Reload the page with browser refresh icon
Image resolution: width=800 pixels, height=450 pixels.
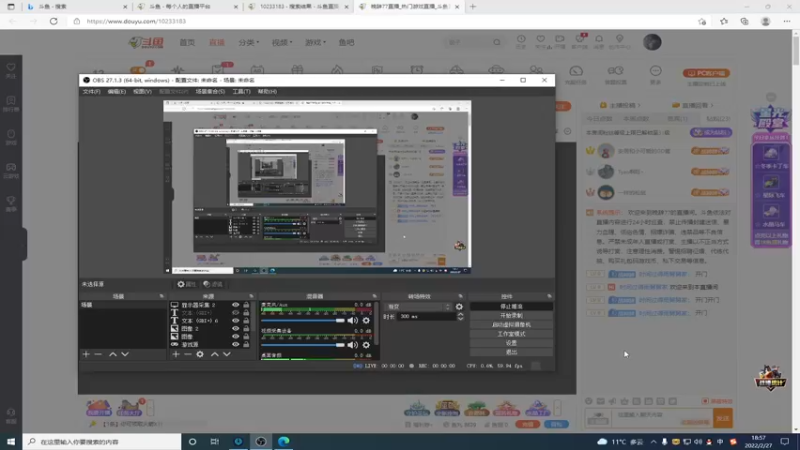coord(54,21)
